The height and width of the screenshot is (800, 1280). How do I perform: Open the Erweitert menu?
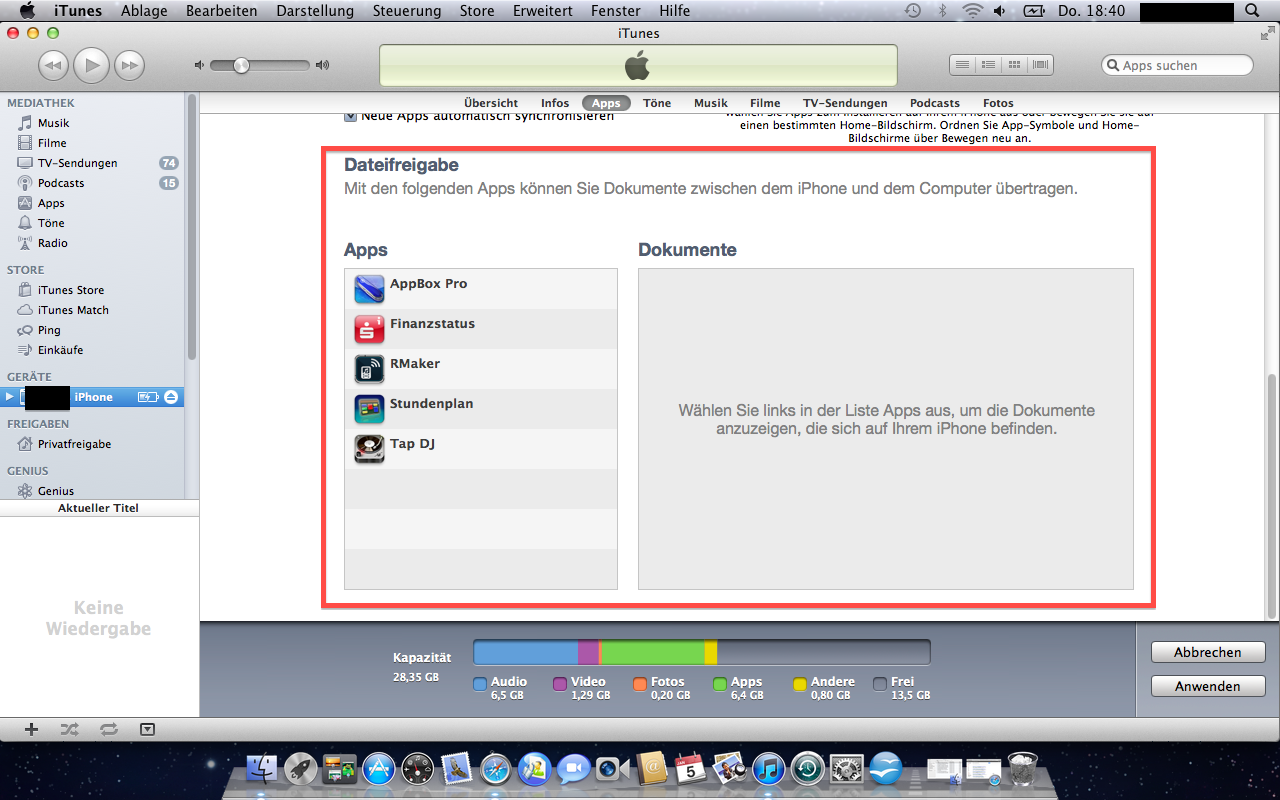click(x=544, y=11)
